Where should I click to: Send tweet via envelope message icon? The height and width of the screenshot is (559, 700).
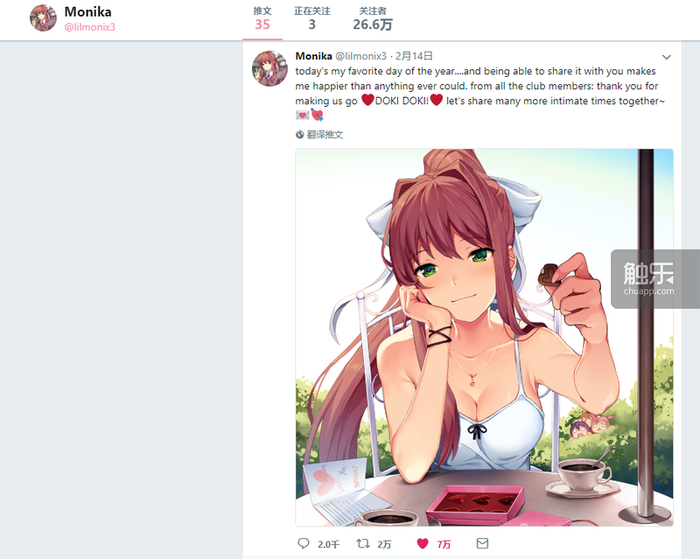click(482, 543)
